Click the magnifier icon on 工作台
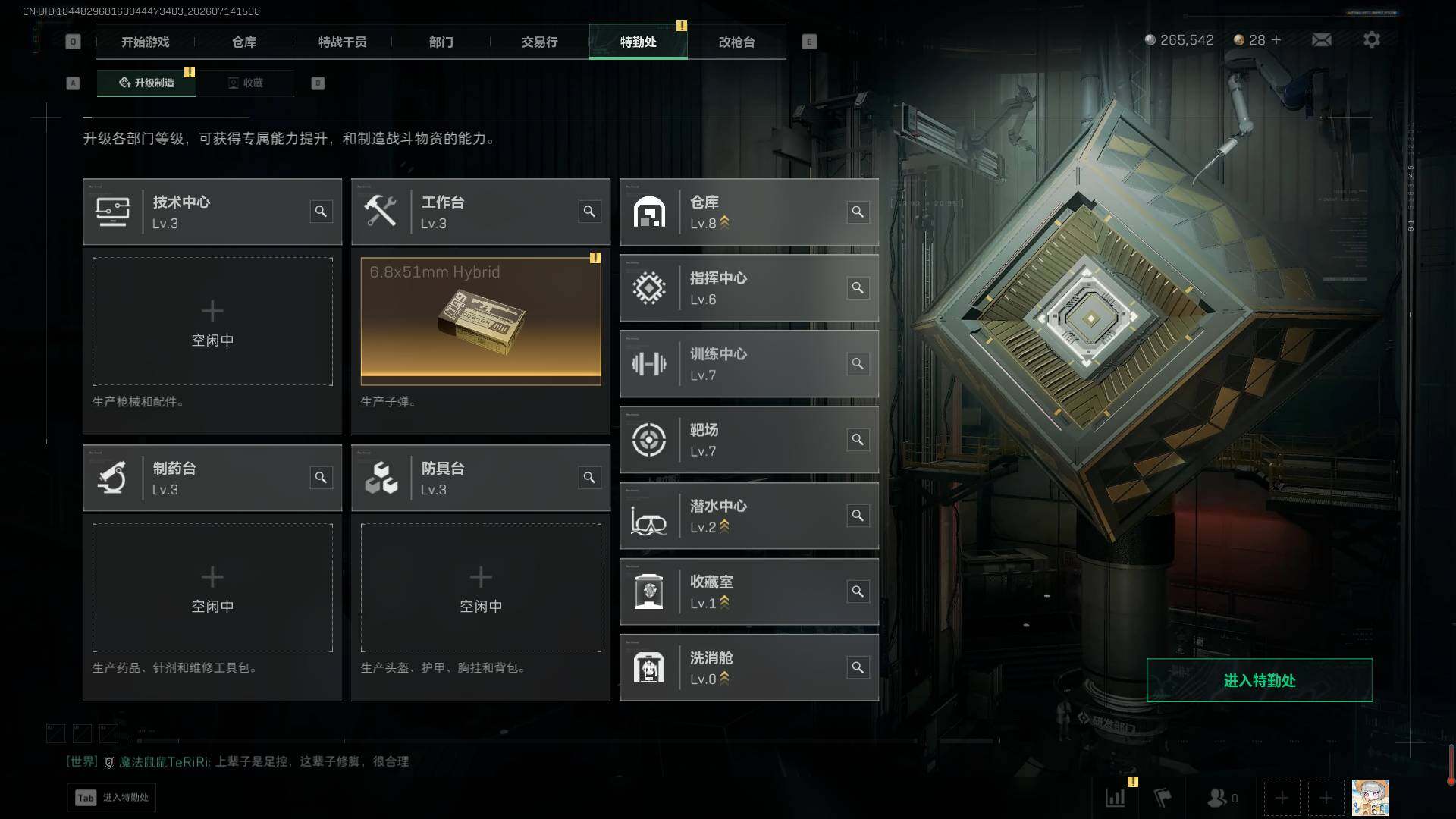The width and height of the screenshot is (1456, 819). (589, 212)
